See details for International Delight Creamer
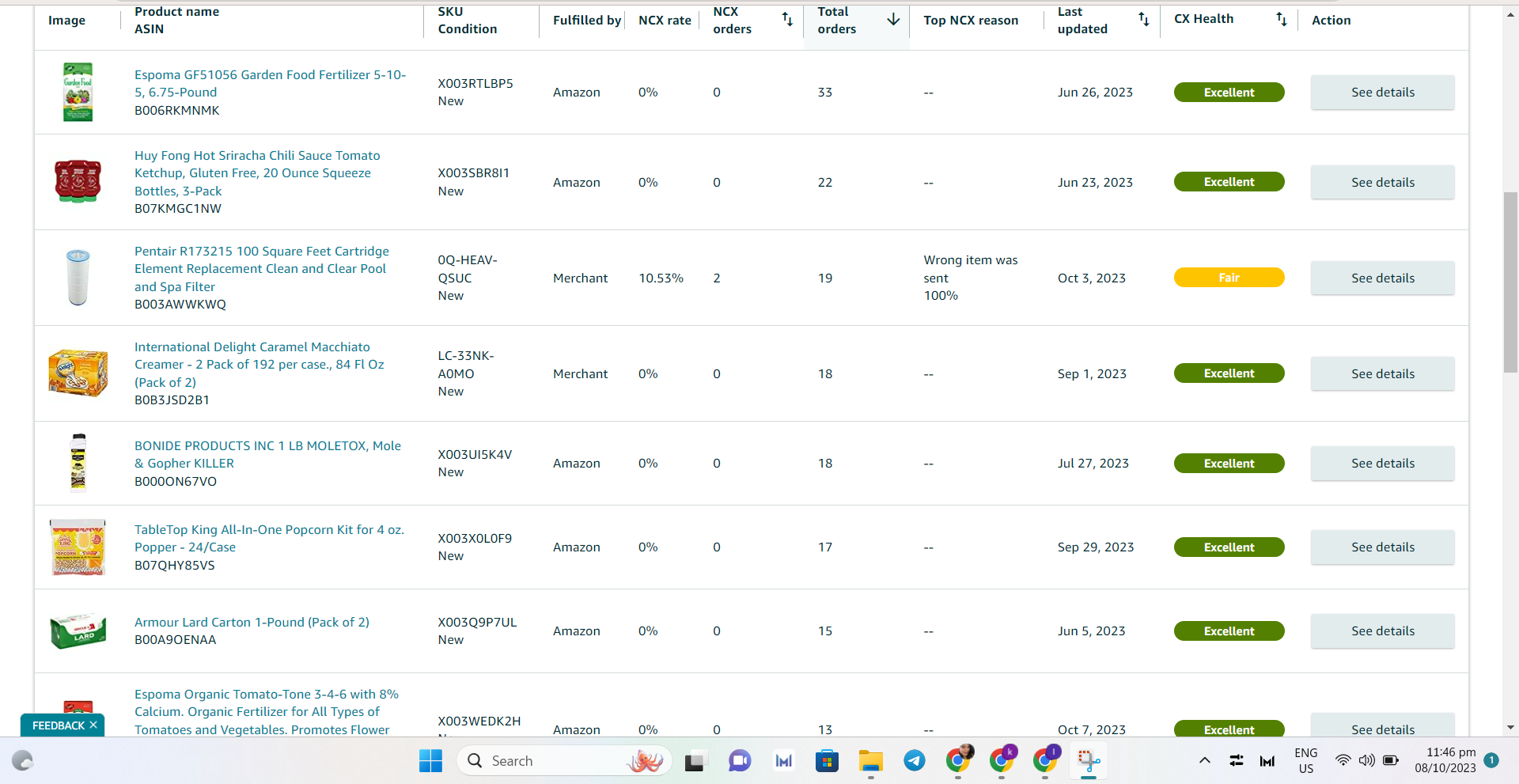The height and width of the screenshot is (784, 1519). tap(1382, 373)
